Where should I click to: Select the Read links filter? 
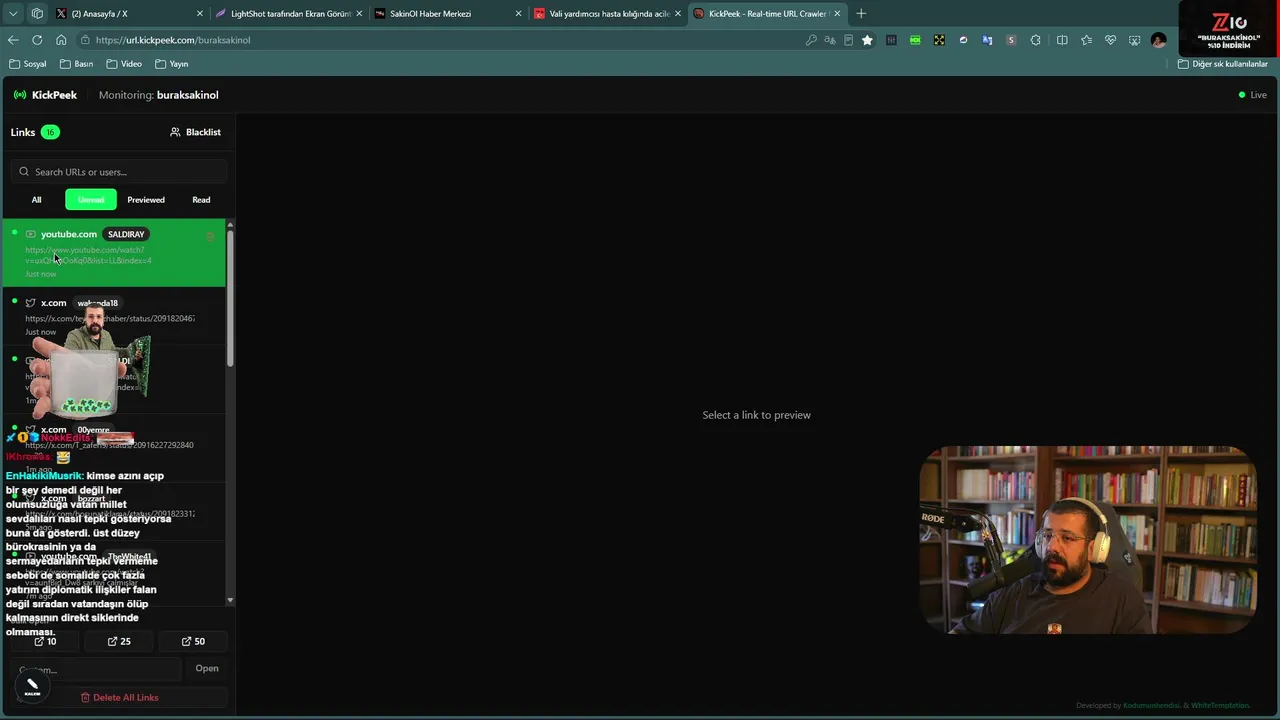tap(201, 200)
